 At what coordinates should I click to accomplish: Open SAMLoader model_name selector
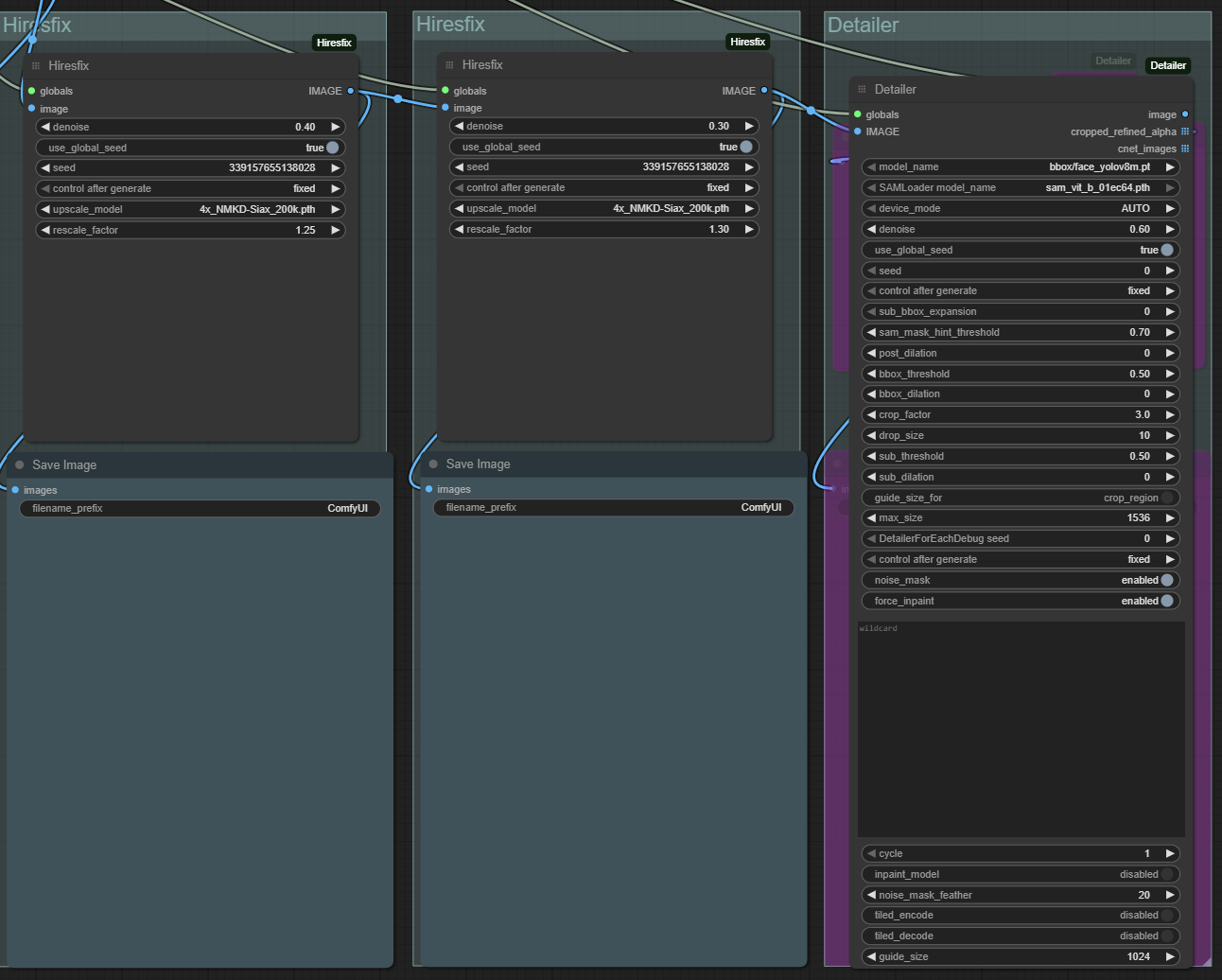(1021, 187)
